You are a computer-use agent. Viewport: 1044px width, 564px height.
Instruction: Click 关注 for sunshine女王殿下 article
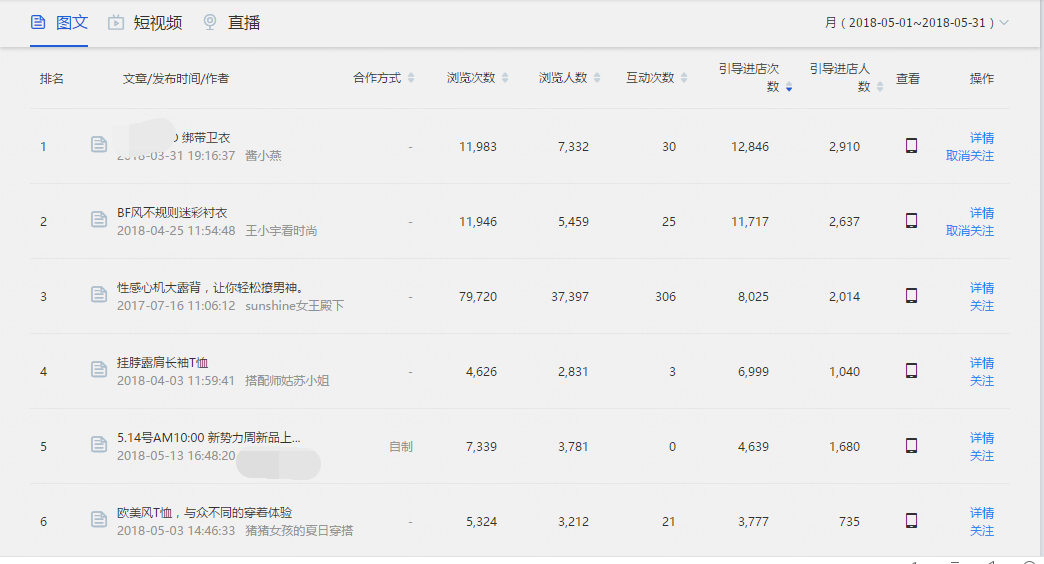[x=981, y=306]
